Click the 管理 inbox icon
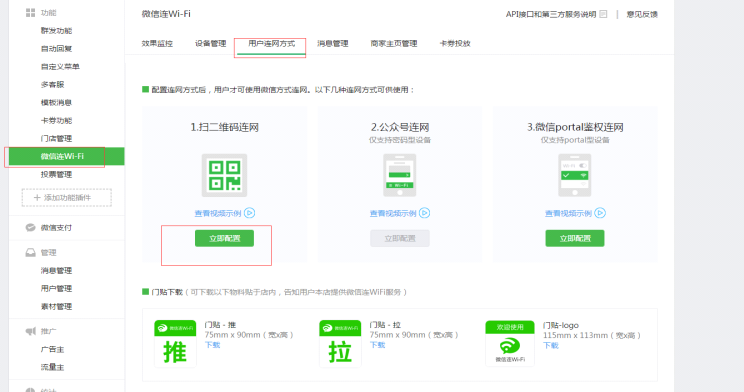744x392 pixels. [30, 252]
